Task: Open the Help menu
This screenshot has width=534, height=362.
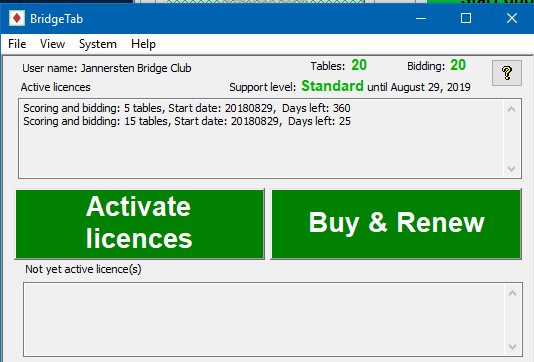Action: [x=143, y=44]
